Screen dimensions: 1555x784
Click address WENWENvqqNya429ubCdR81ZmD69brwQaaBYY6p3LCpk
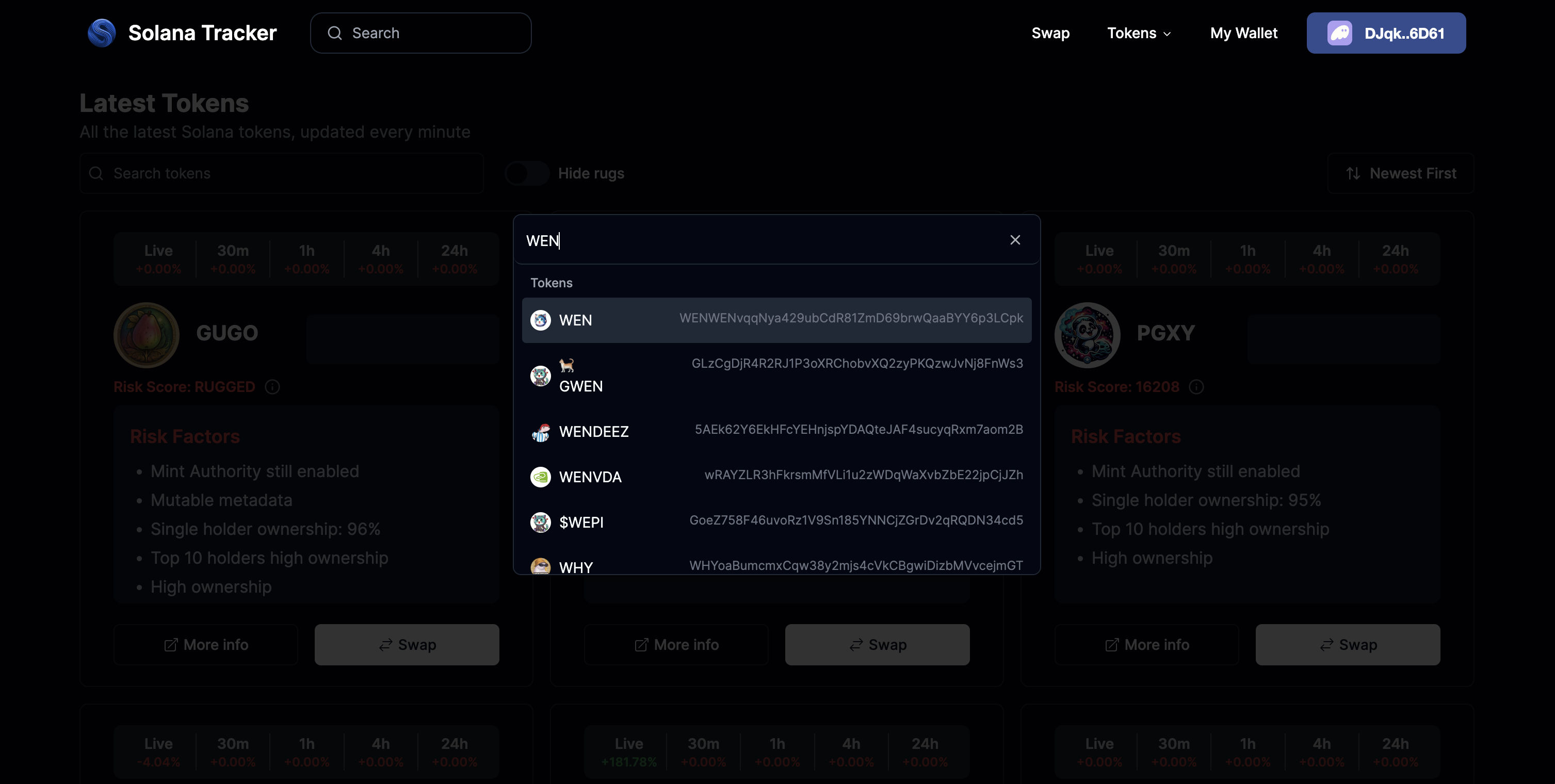point(851,318)
